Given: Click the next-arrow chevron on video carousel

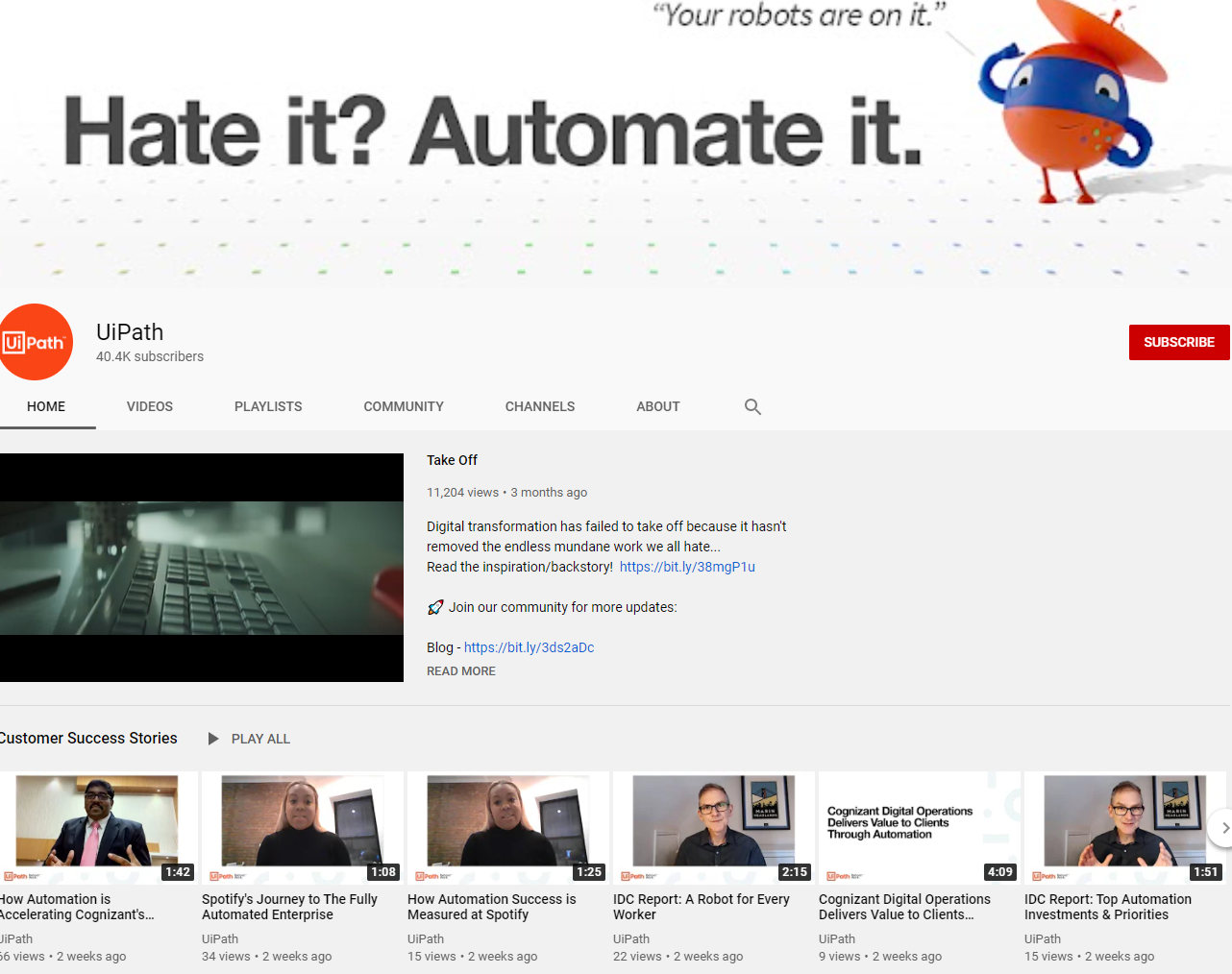Looking at the screenshot, I should pos(1223,828).
